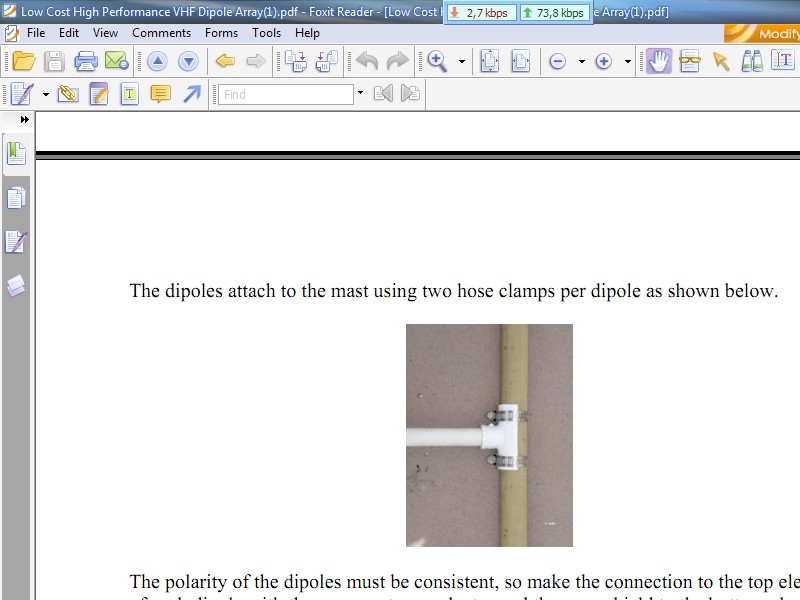Click the text viewer glasses icon
This screenshot has width=800, height=600.
tap(690, 61)
